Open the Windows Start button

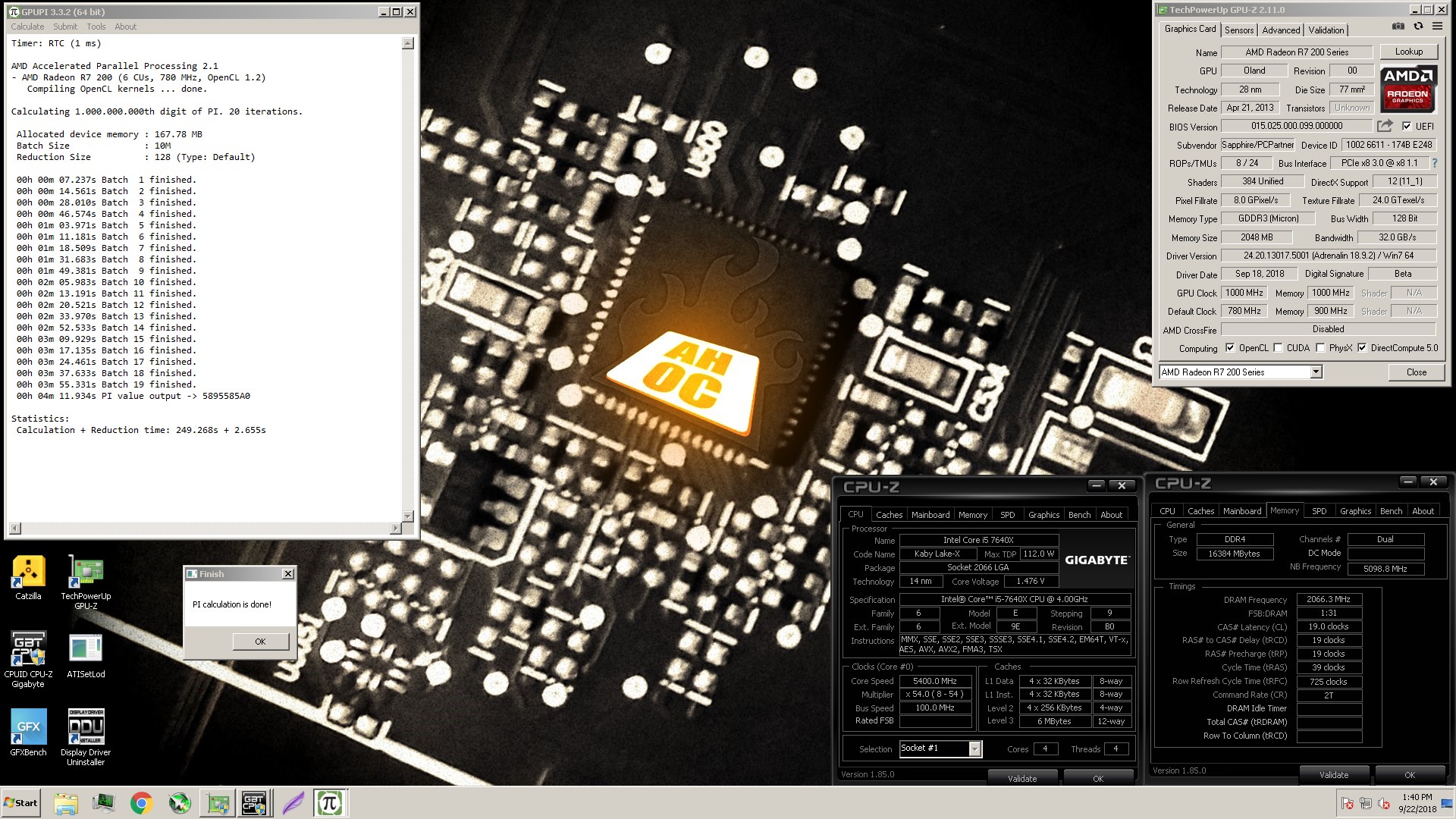(20, 803)
